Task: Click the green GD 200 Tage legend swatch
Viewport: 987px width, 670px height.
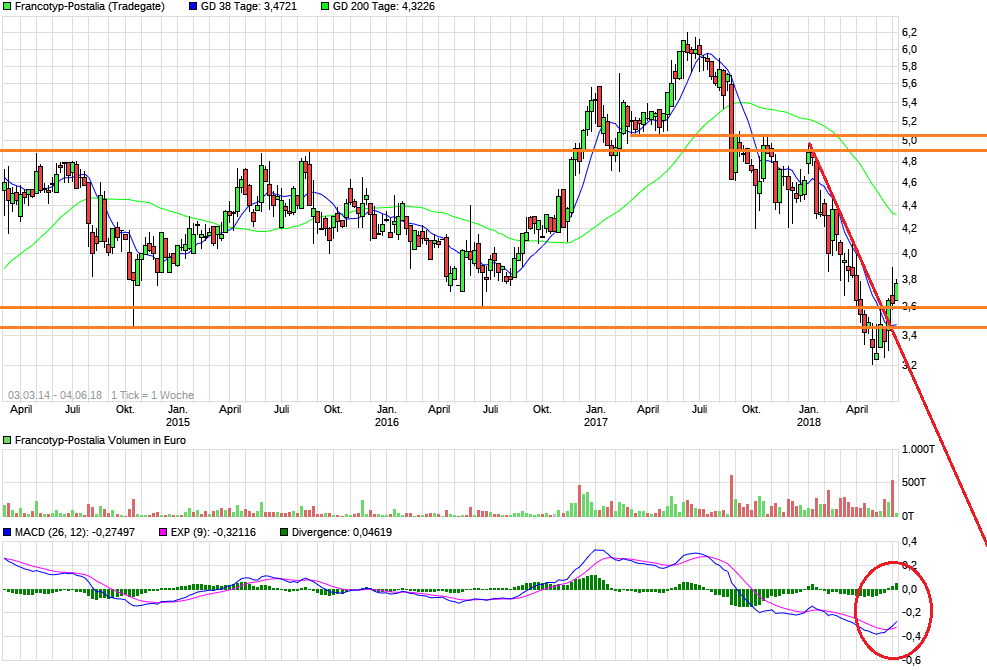Action: [x=325, y=6]
